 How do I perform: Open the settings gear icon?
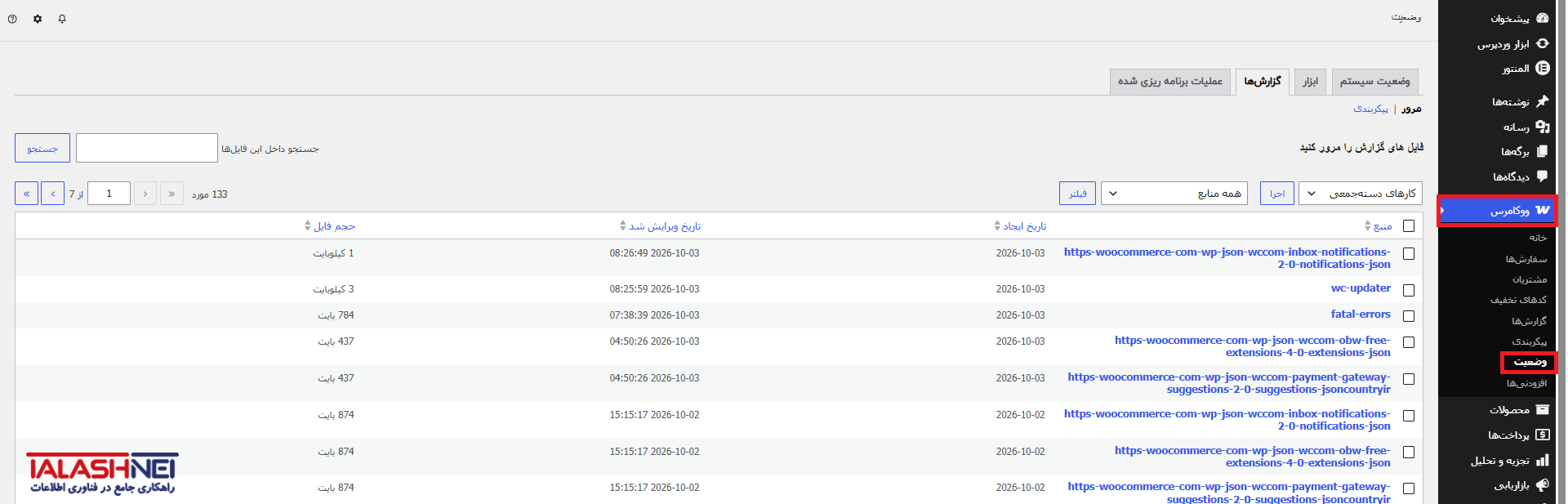pos(38,19)
